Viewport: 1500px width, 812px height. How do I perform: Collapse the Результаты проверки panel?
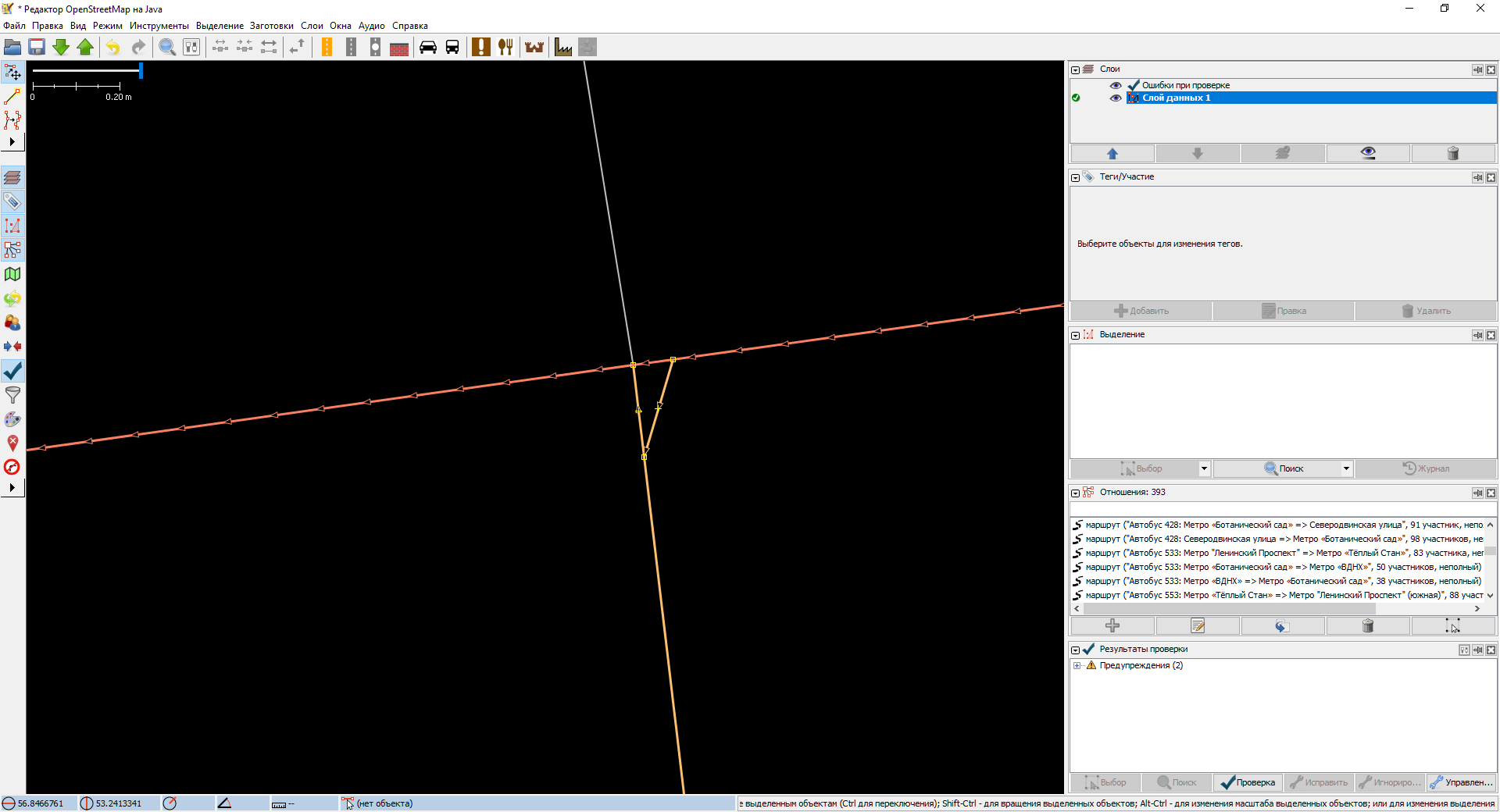(1076, 650)
